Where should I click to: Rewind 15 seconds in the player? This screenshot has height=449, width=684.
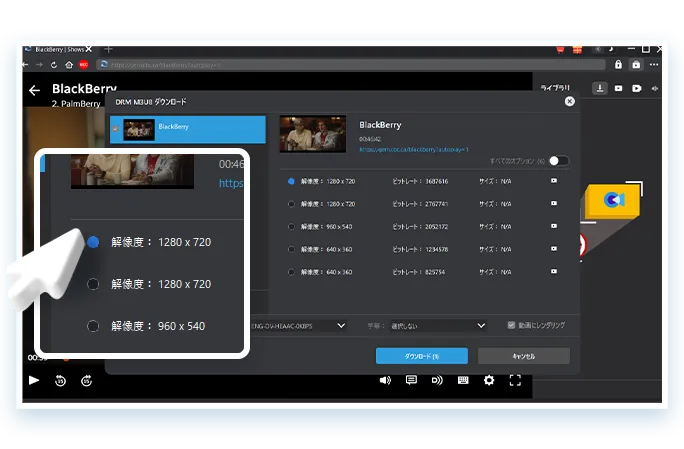pos(60,380)
